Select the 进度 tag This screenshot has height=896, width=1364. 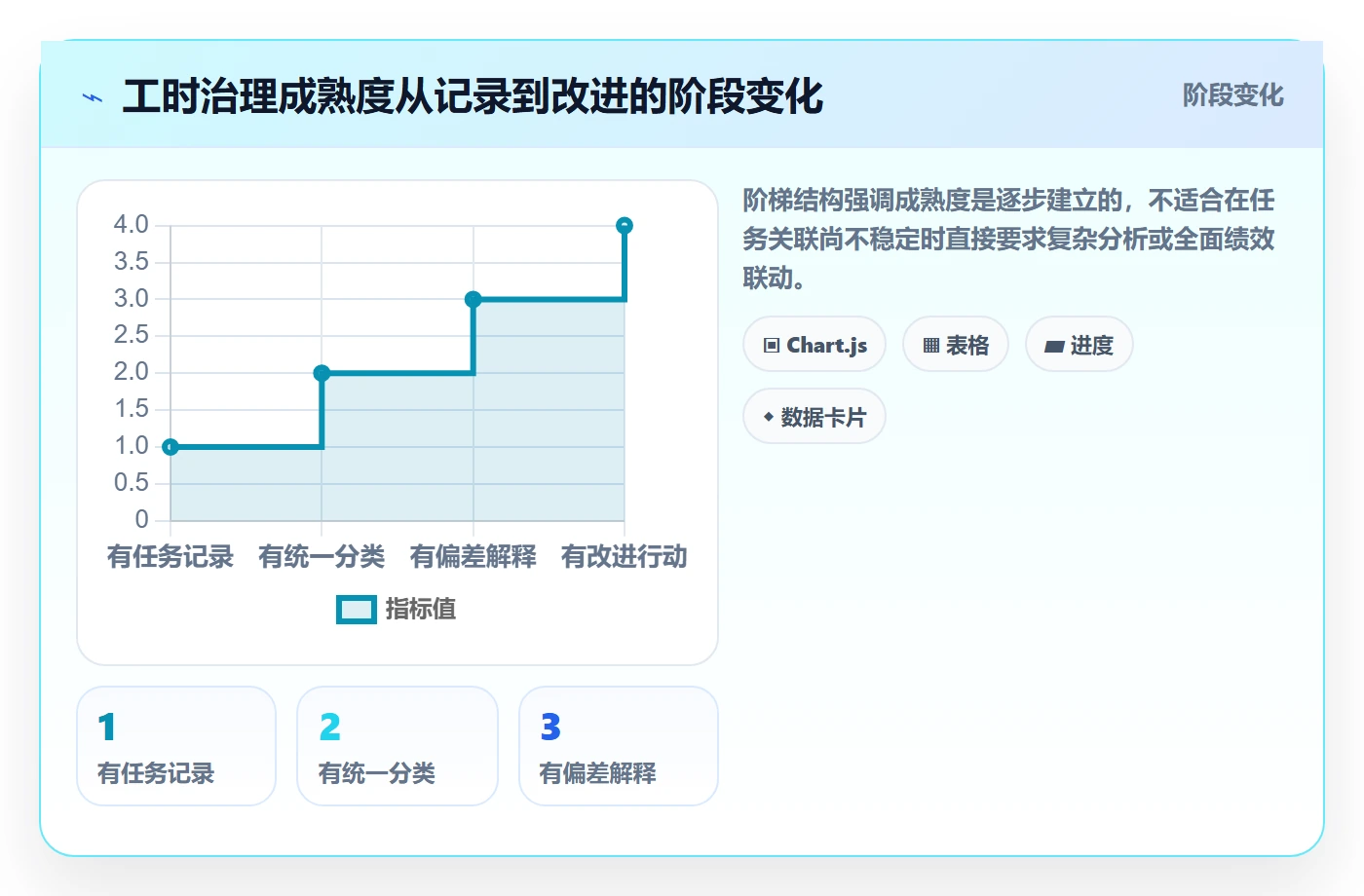click(1080, 345)
